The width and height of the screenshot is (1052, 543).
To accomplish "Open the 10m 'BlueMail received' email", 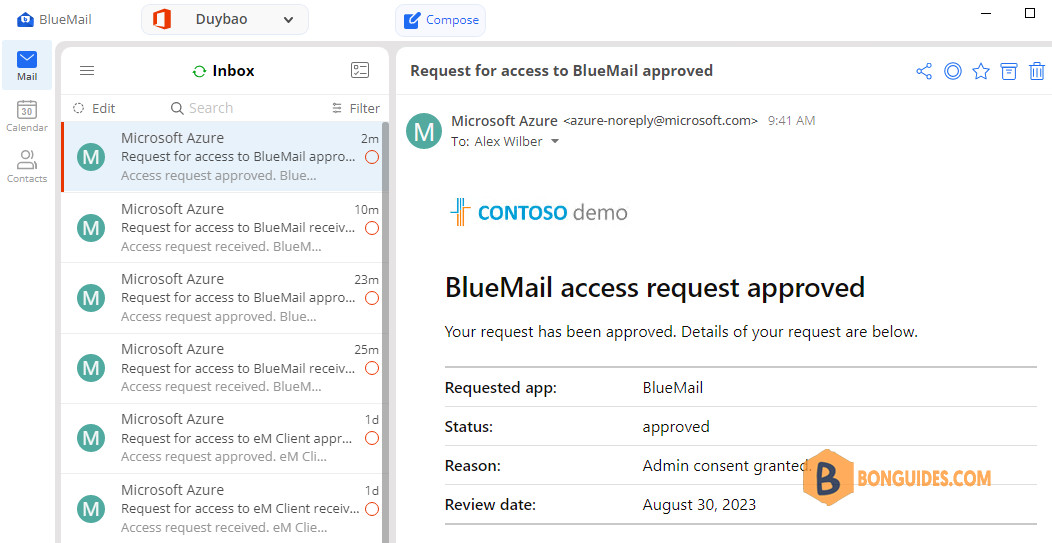I will (222, 228).
